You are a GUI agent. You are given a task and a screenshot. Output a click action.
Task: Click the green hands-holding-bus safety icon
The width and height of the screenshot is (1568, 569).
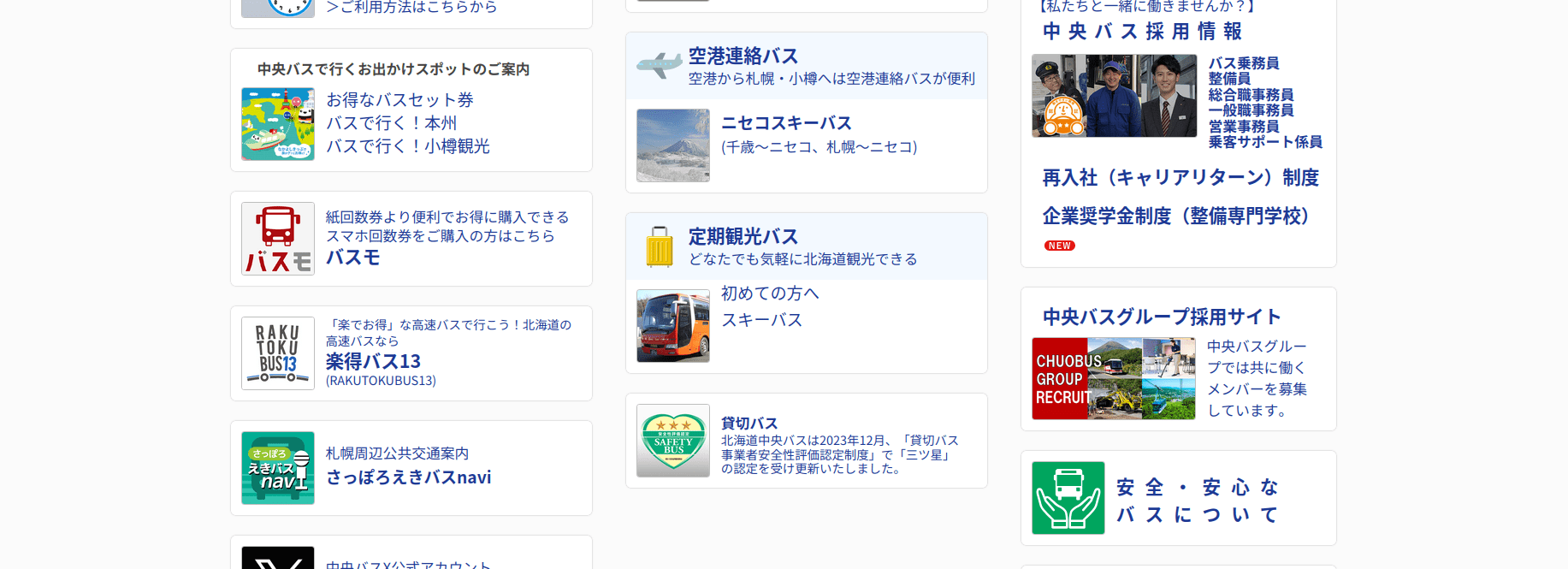1068,498
